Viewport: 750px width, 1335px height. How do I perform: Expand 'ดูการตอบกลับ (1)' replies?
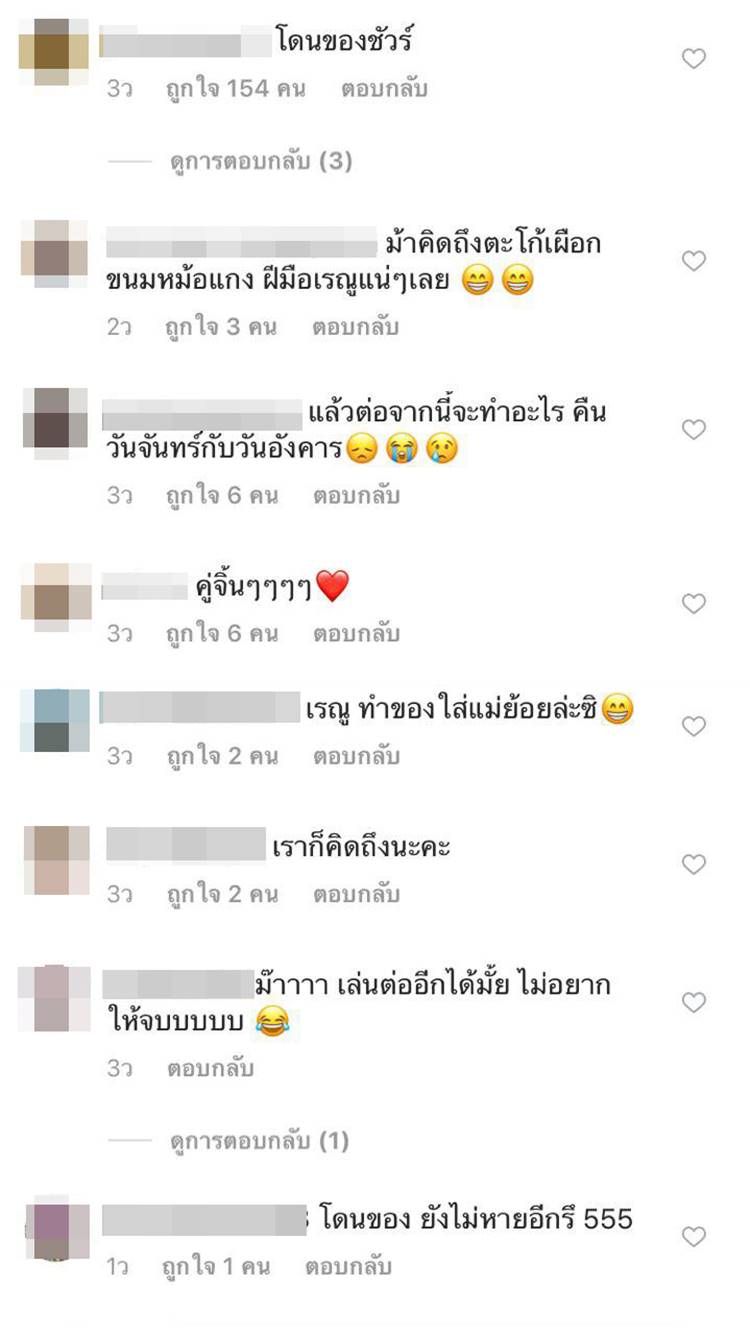pos(258,1140)
